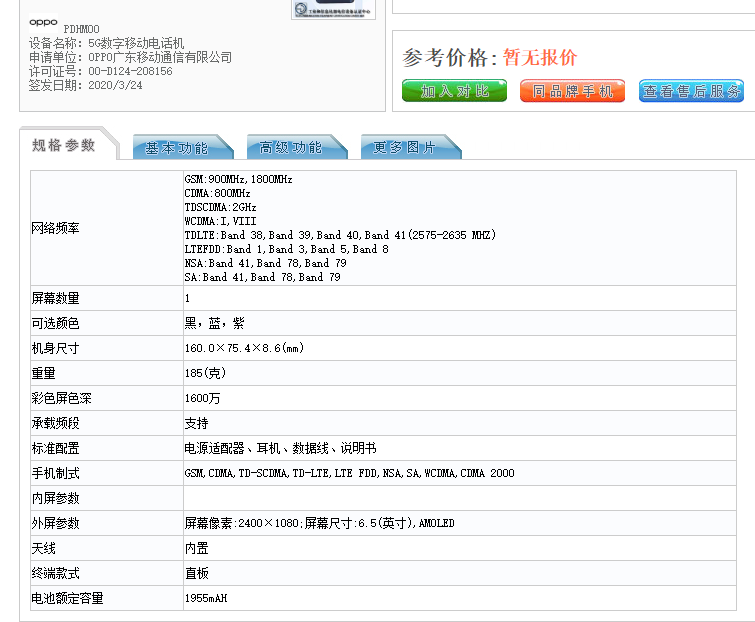
Task: Click the 网络频率 row label
Action: 55,228
